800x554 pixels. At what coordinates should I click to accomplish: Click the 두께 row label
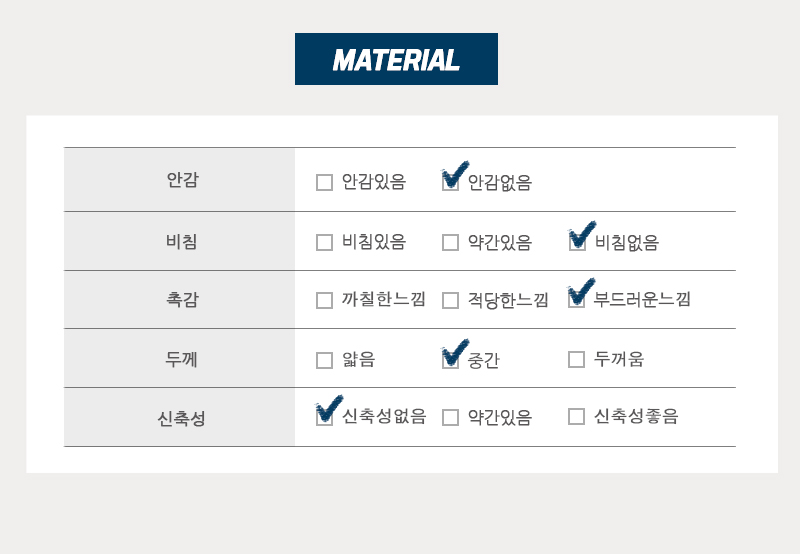[181, 359]
